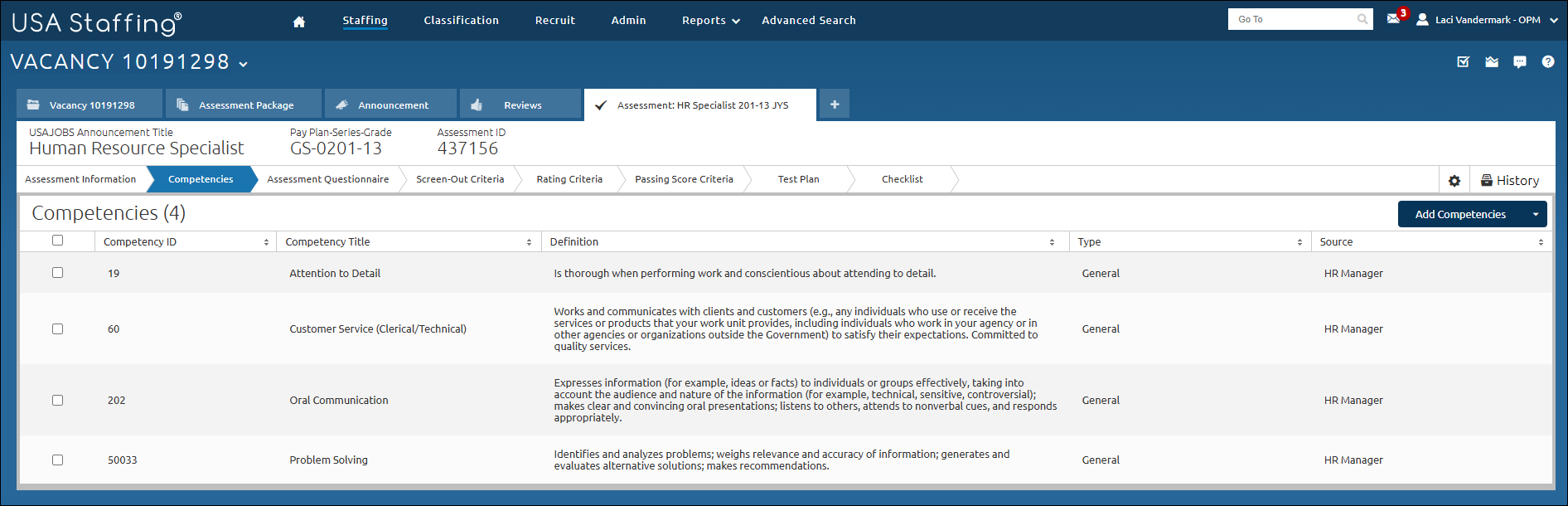Switch to the Passing Score Criteria step
This screenshot has width=1568, height=506.
(684, 179)
